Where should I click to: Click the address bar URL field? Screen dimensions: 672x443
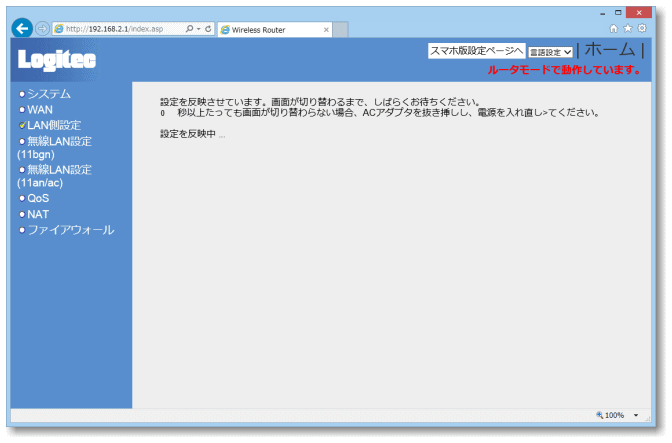pyautogui.click(x=120, y=29)
